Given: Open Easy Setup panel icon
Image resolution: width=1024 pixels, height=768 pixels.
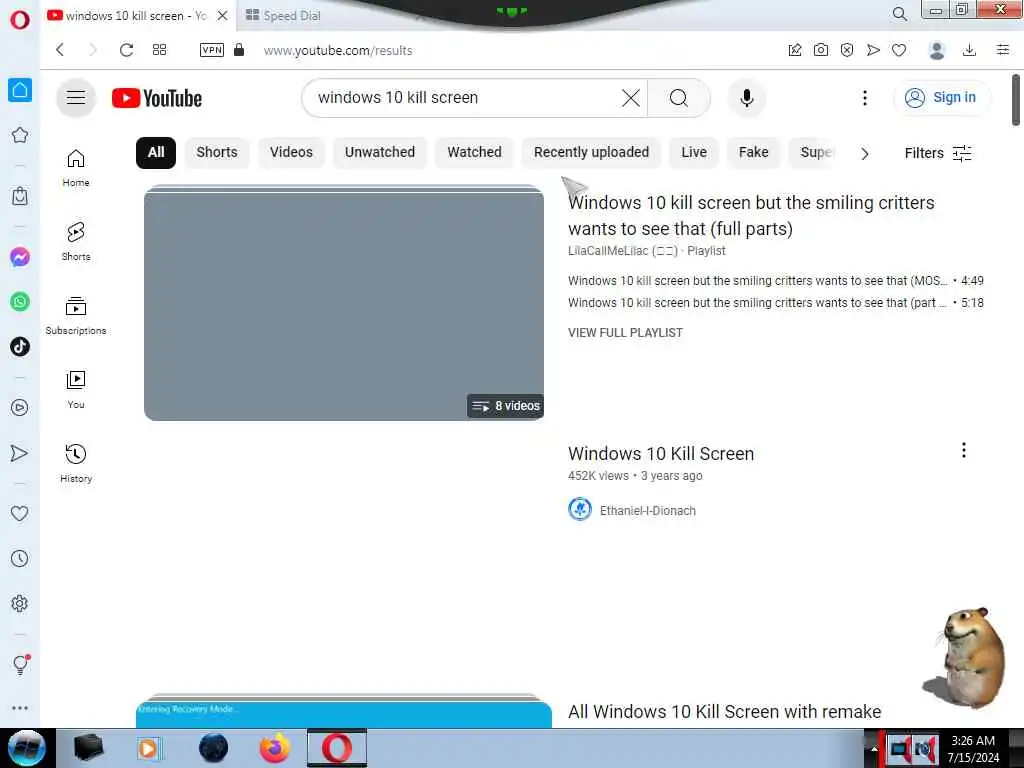Looking at the screenshot, I should coord(1003,50).
